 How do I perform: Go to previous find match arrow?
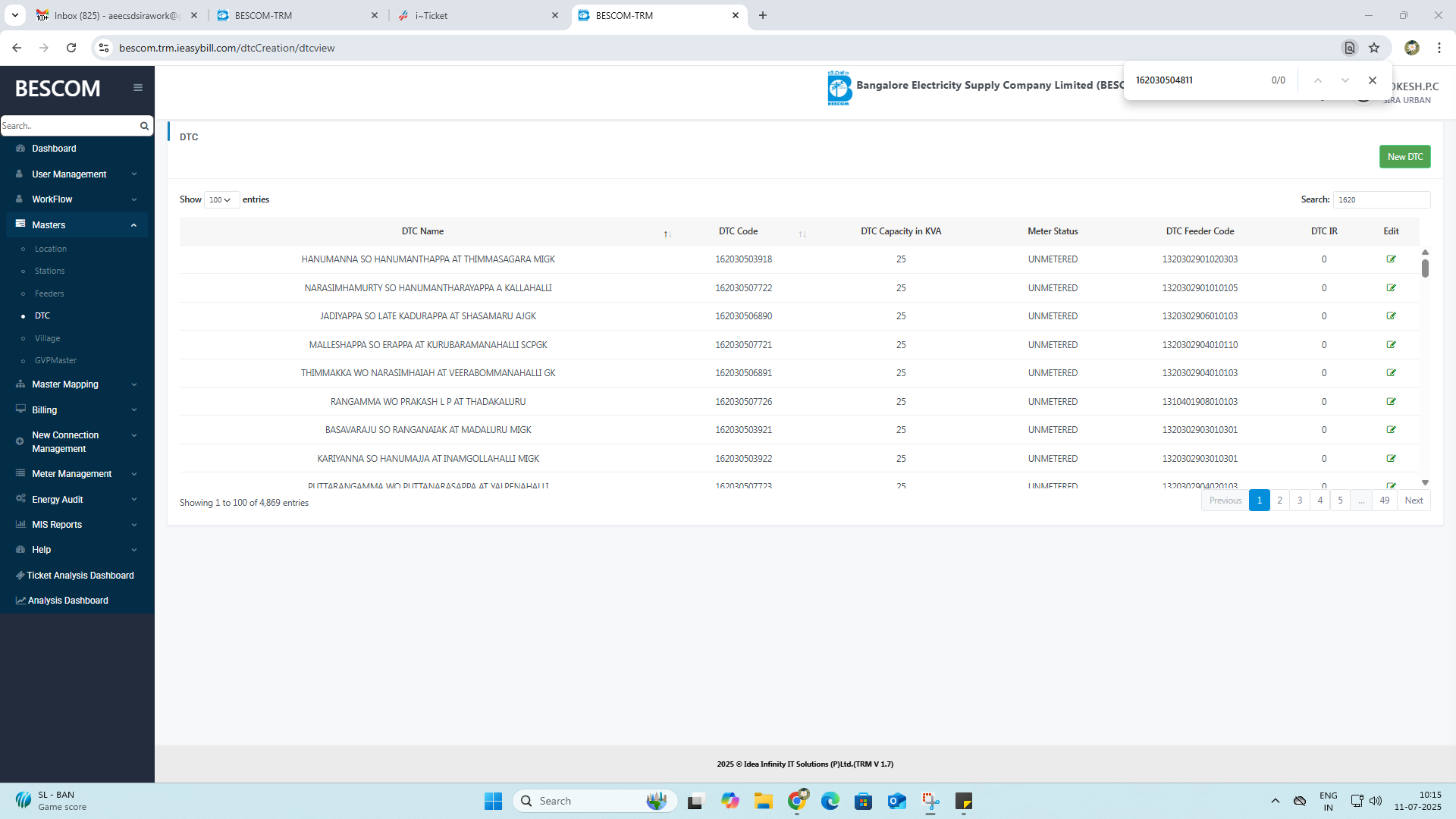1318,80
